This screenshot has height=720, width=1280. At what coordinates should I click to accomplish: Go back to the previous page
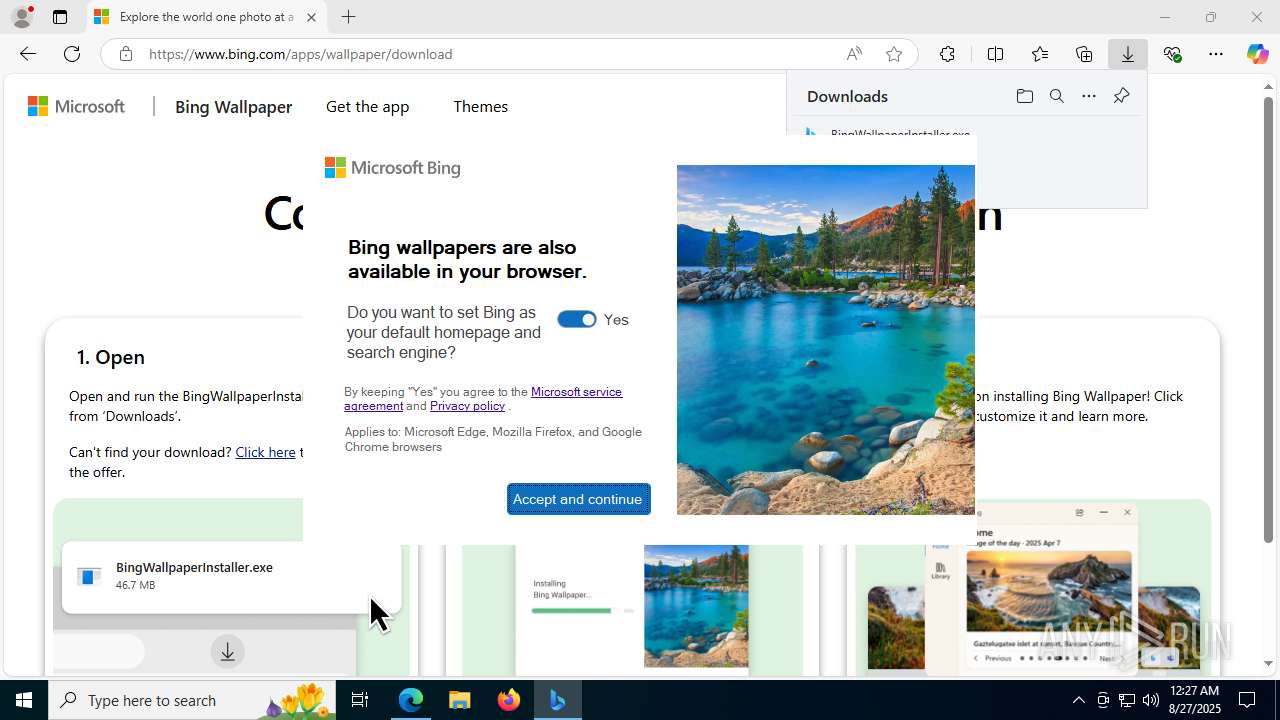(27, 54)
